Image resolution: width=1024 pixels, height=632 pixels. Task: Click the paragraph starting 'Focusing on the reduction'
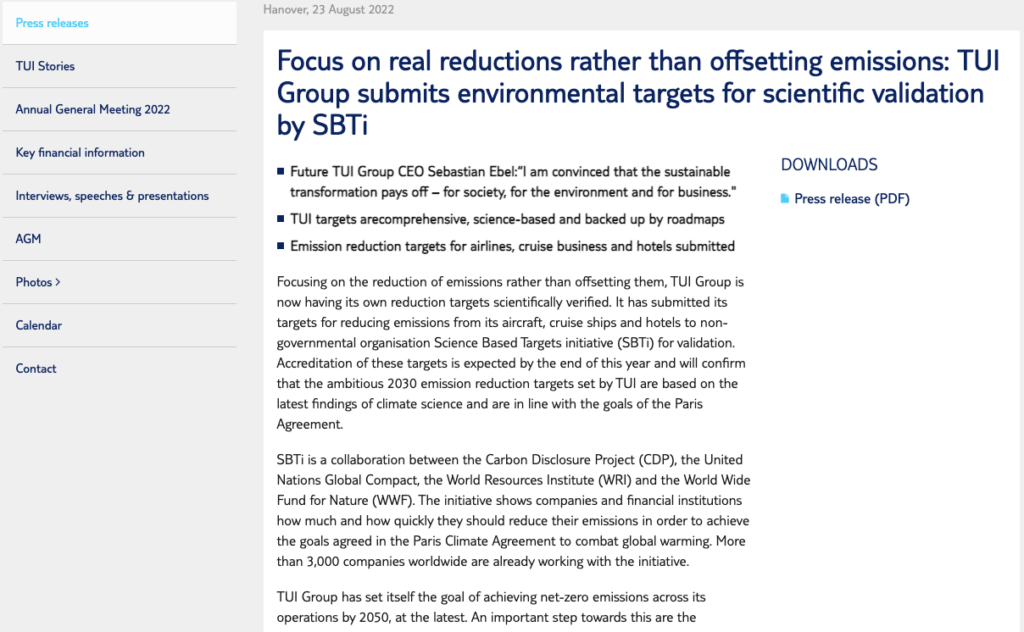tap(510, 353)
